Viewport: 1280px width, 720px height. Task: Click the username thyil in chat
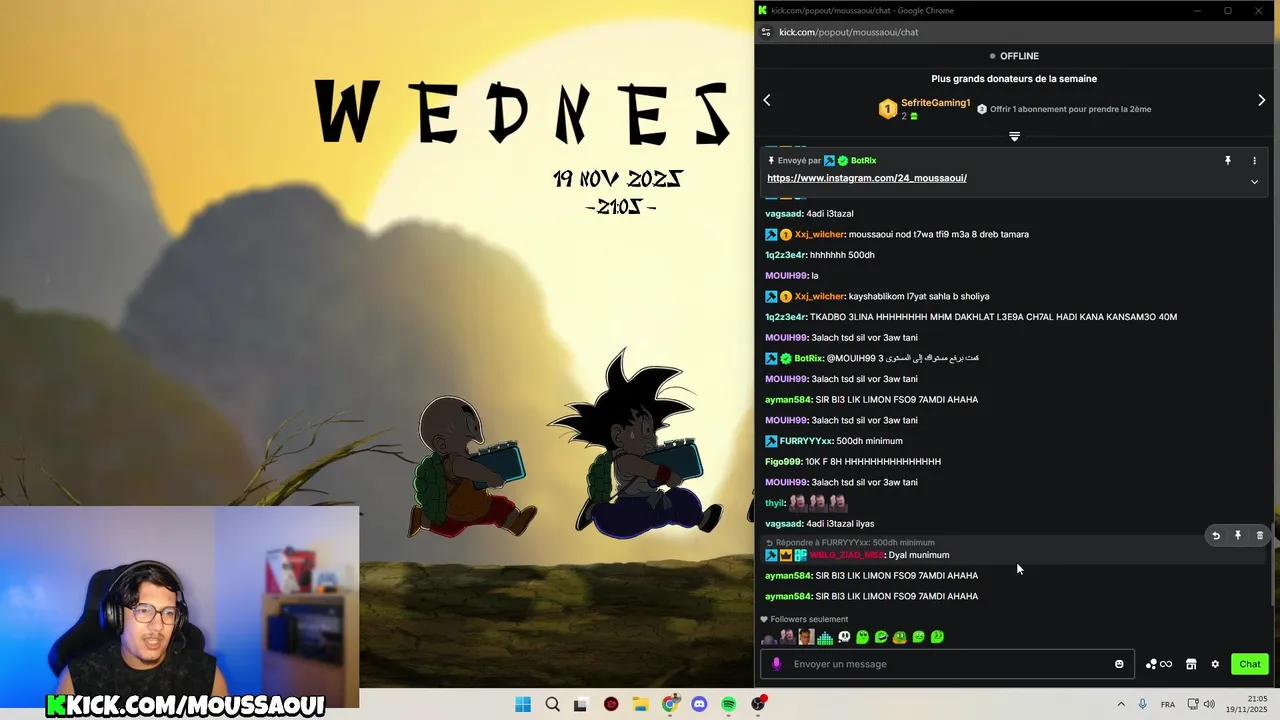775,503
